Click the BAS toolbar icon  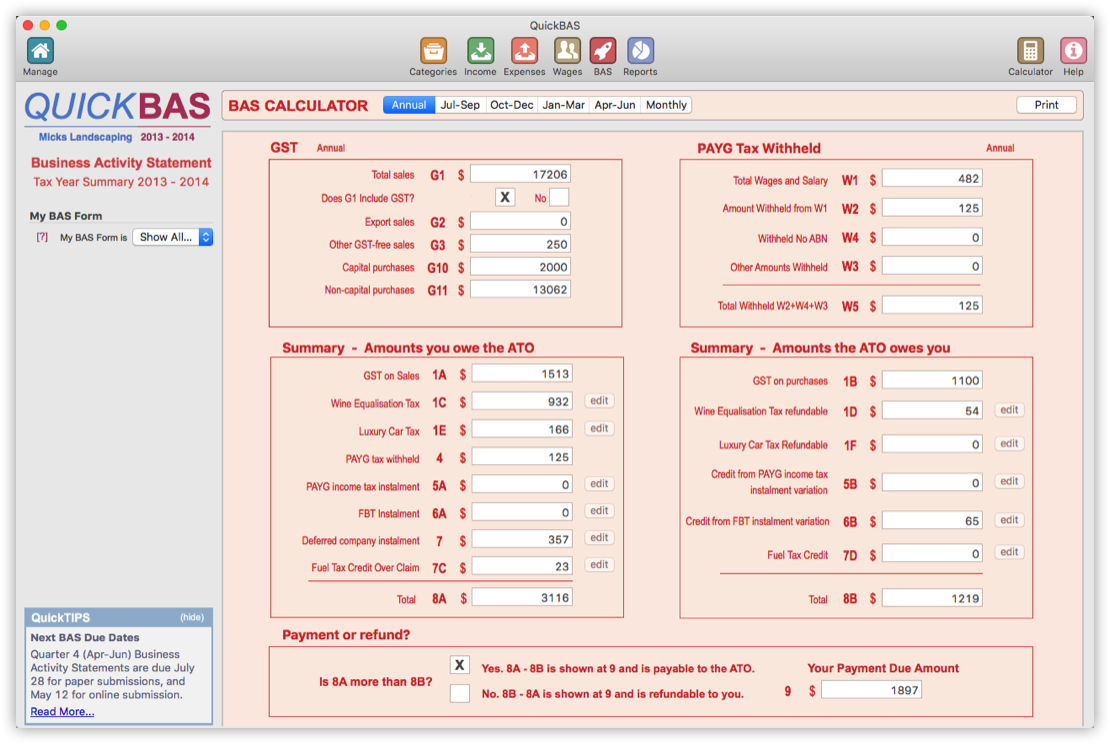click(603, 49)
